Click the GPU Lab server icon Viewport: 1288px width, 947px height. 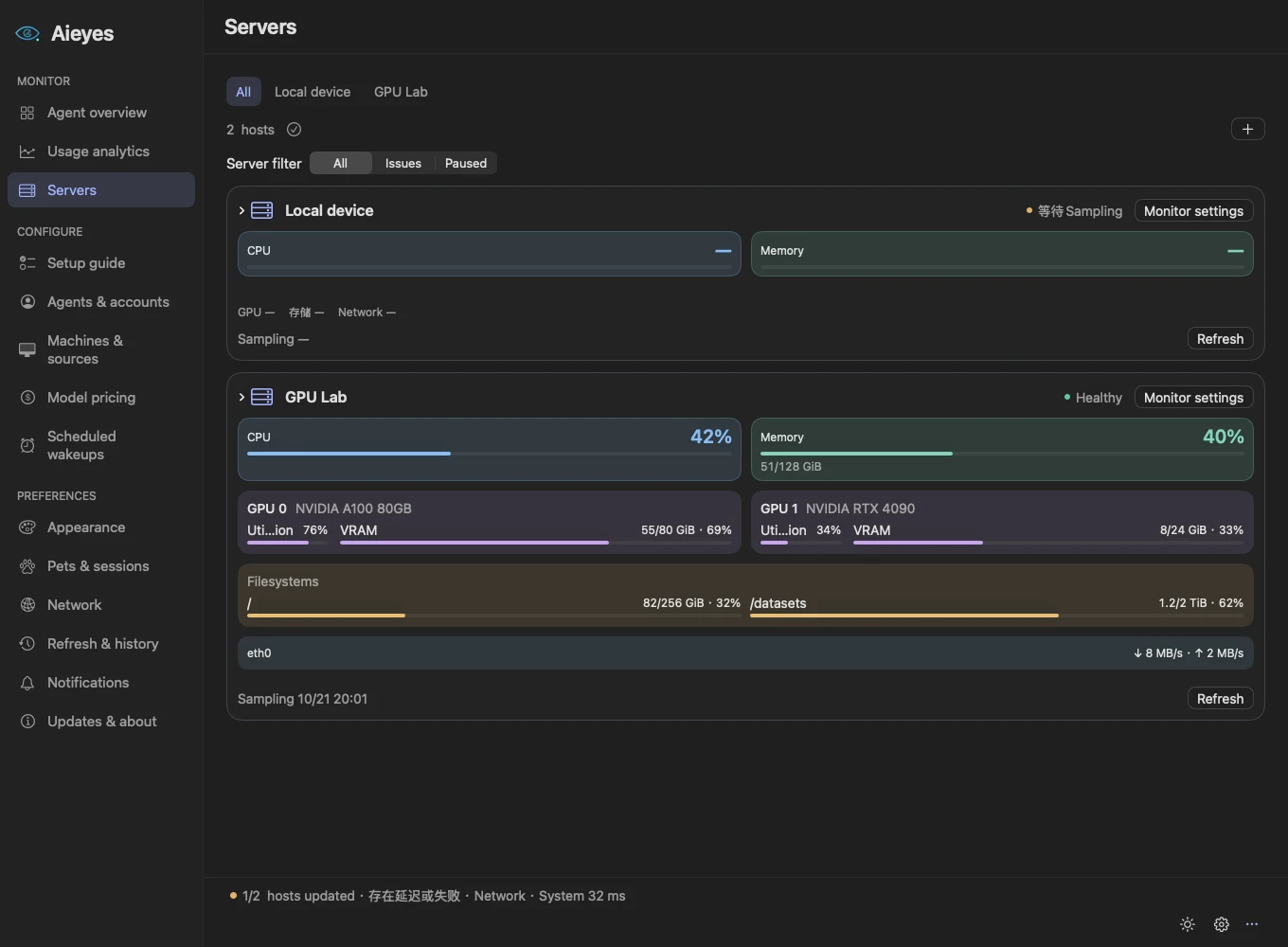(262, 397)
